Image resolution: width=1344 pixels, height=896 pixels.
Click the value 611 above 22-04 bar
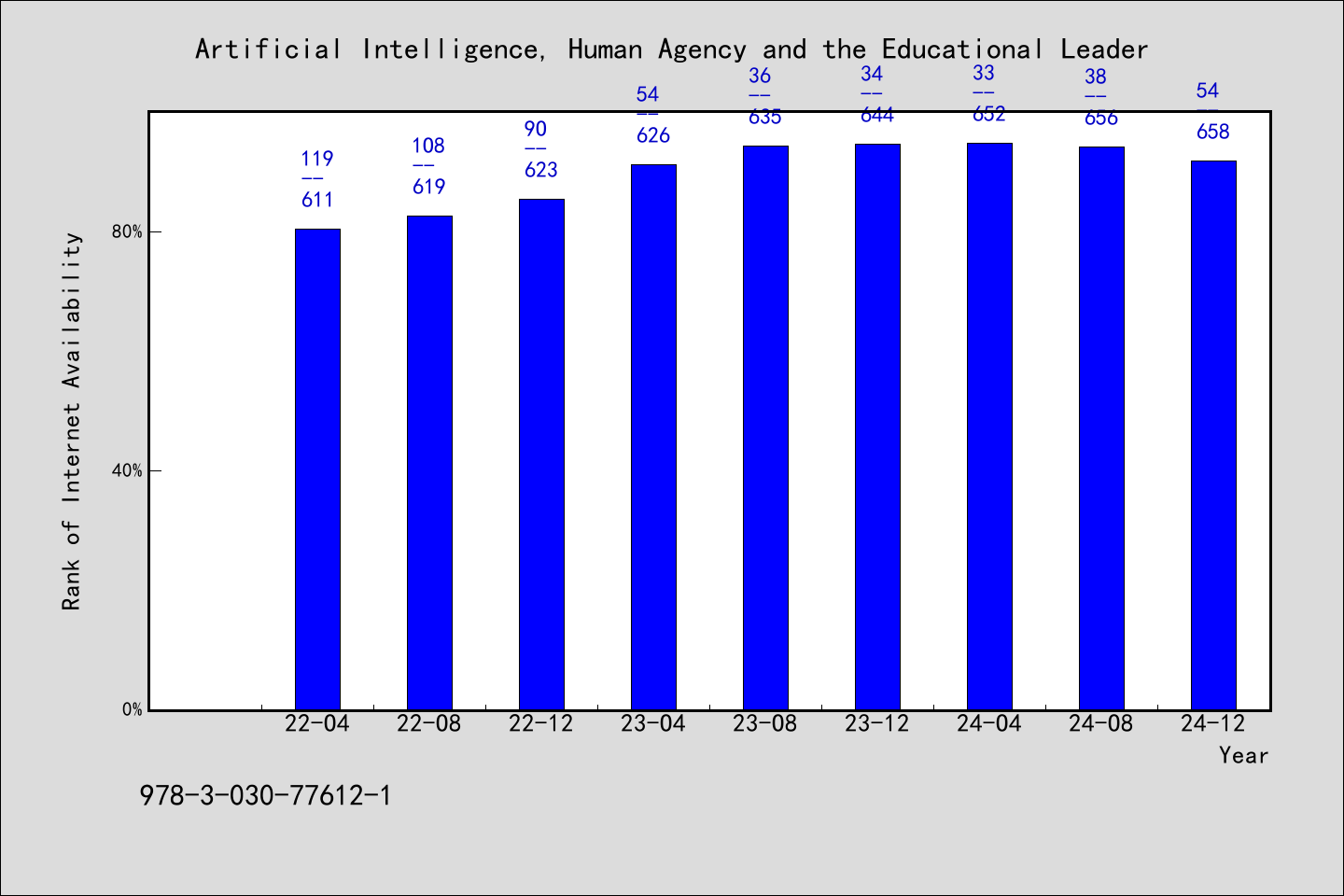pos(317,199)
